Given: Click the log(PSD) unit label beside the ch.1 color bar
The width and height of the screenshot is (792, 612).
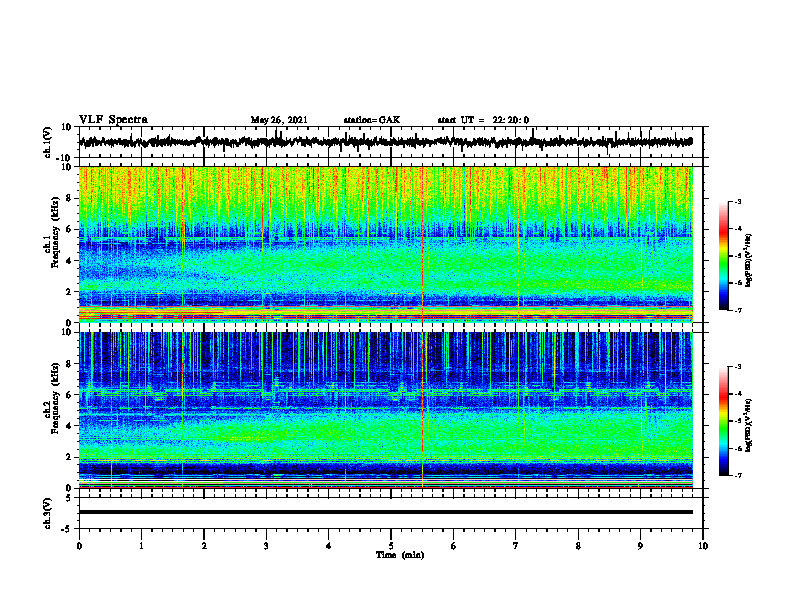Looking at the screenshot, I should [x=749, y=260].
